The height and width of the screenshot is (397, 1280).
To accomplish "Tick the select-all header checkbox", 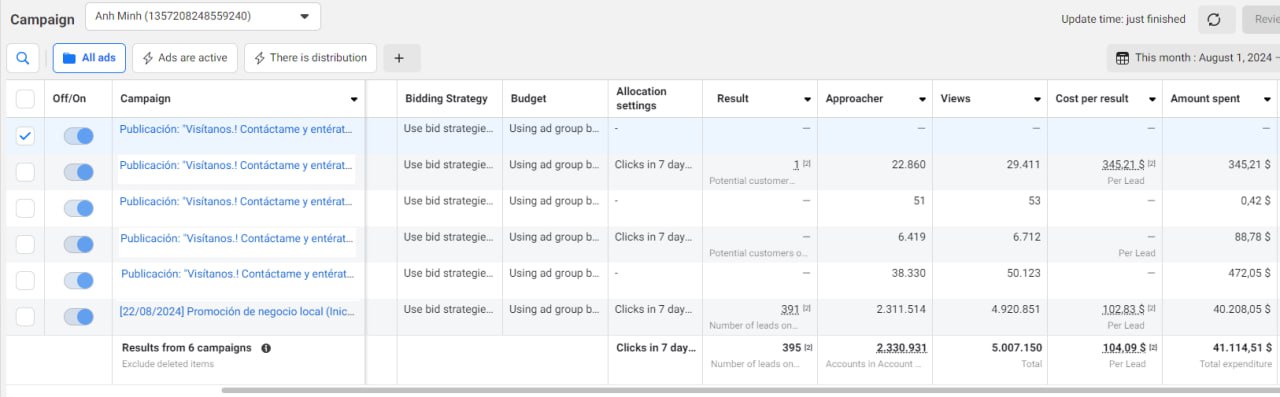I will point(25,99).
